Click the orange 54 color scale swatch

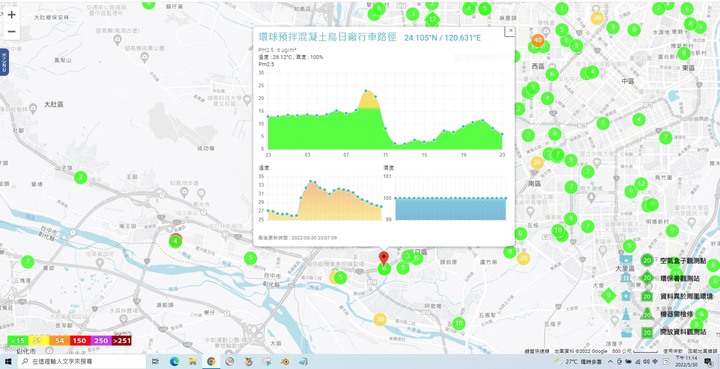(60, 341)
